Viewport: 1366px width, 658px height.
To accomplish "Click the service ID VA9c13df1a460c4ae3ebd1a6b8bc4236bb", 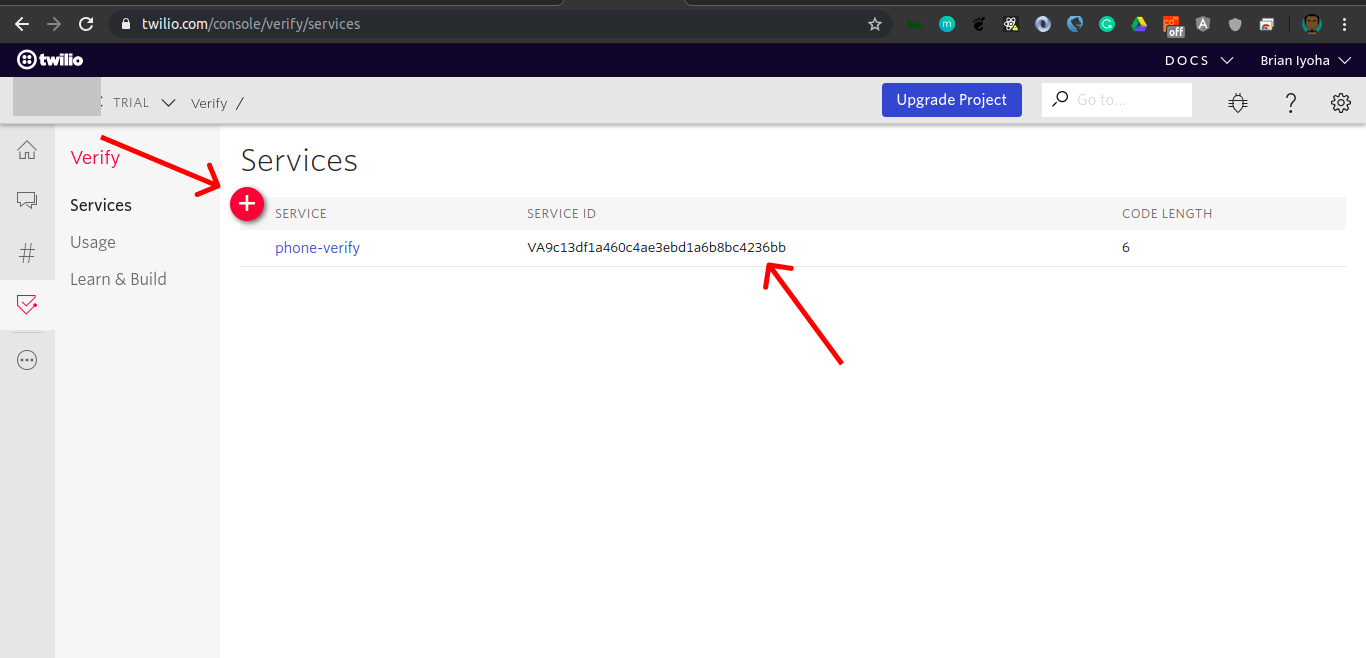I will (x=657, y=247).
